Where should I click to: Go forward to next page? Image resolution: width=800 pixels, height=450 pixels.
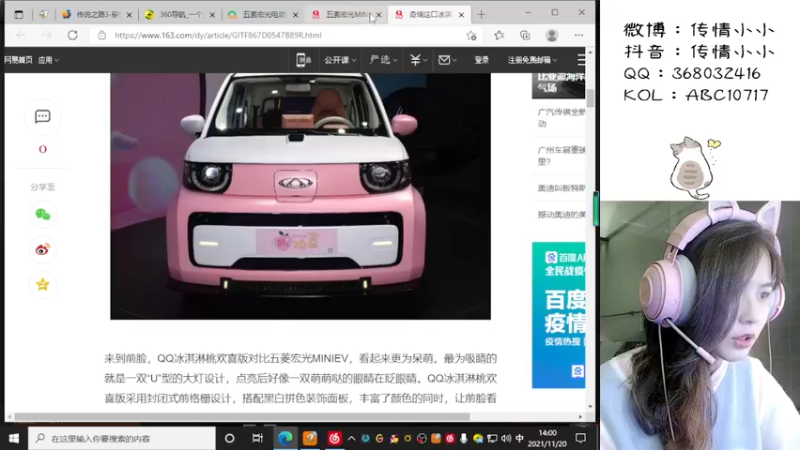point(47,35)
